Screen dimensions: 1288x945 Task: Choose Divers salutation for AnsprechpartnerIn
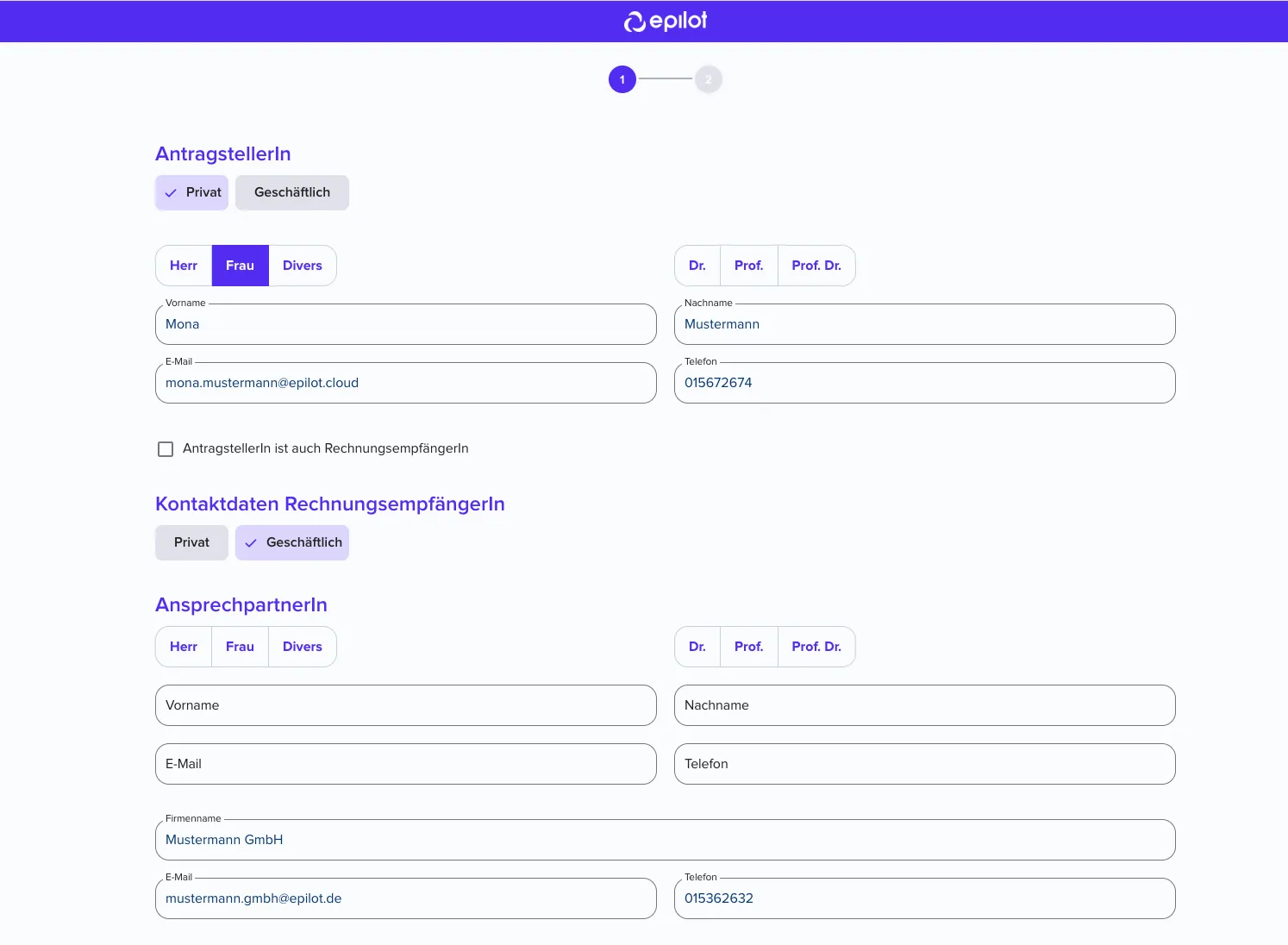point(303,647)
